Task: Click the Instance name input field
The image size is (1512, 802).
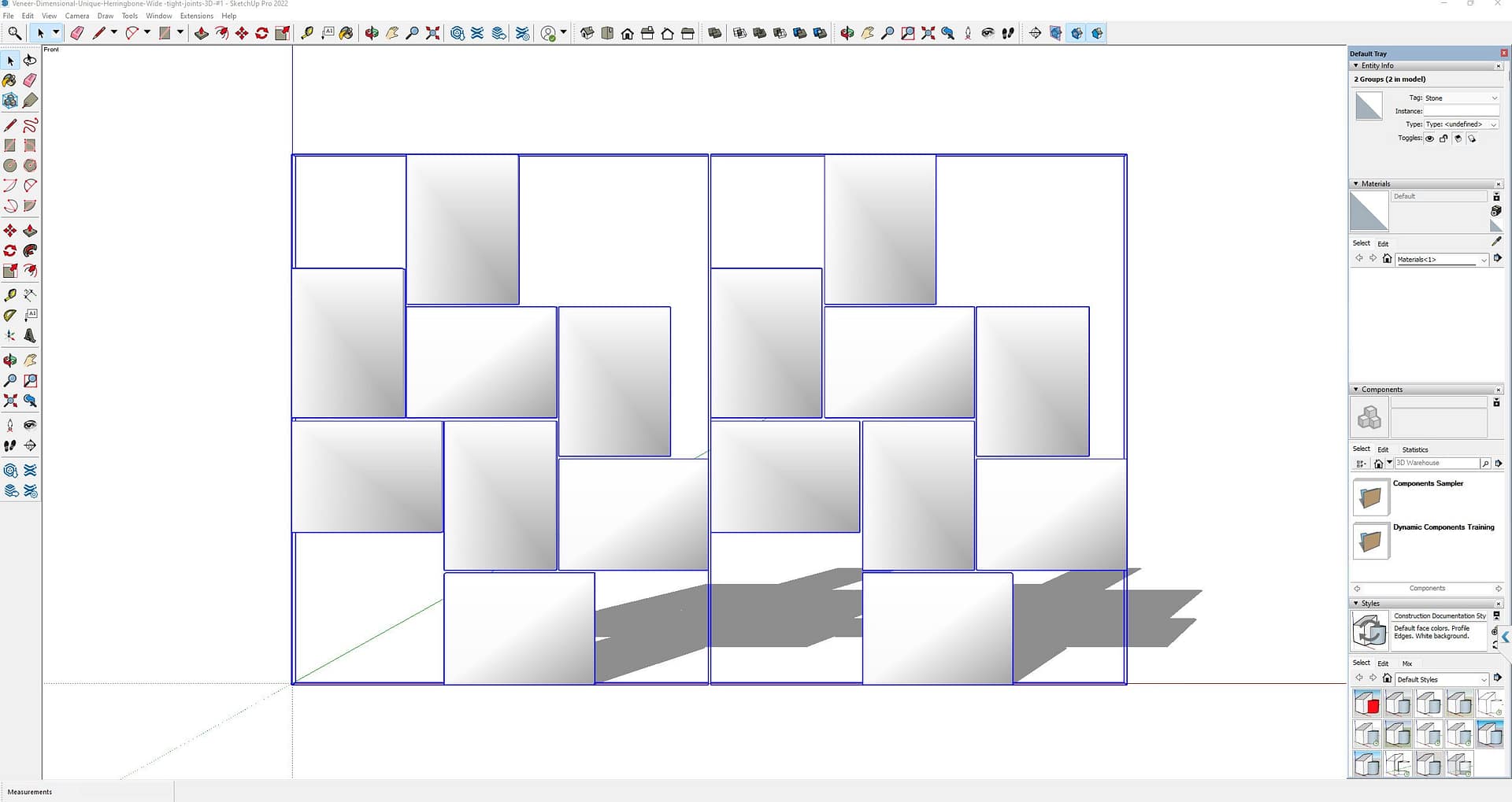Action: pos(1461,111)
